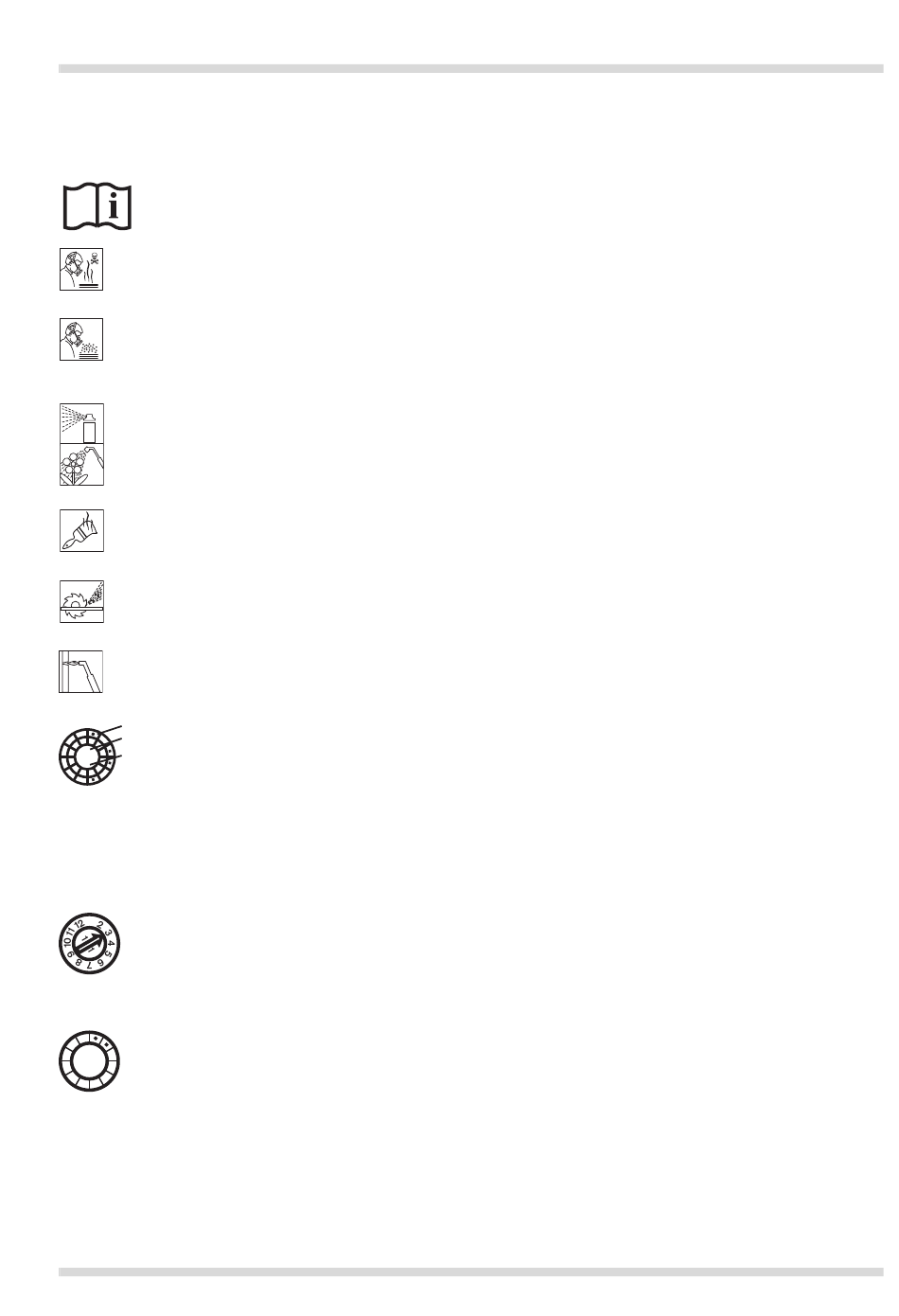Select the circular saw dust icon
Image resolution: width=899 pixels, height=1316 pixels.
(81, 602)
